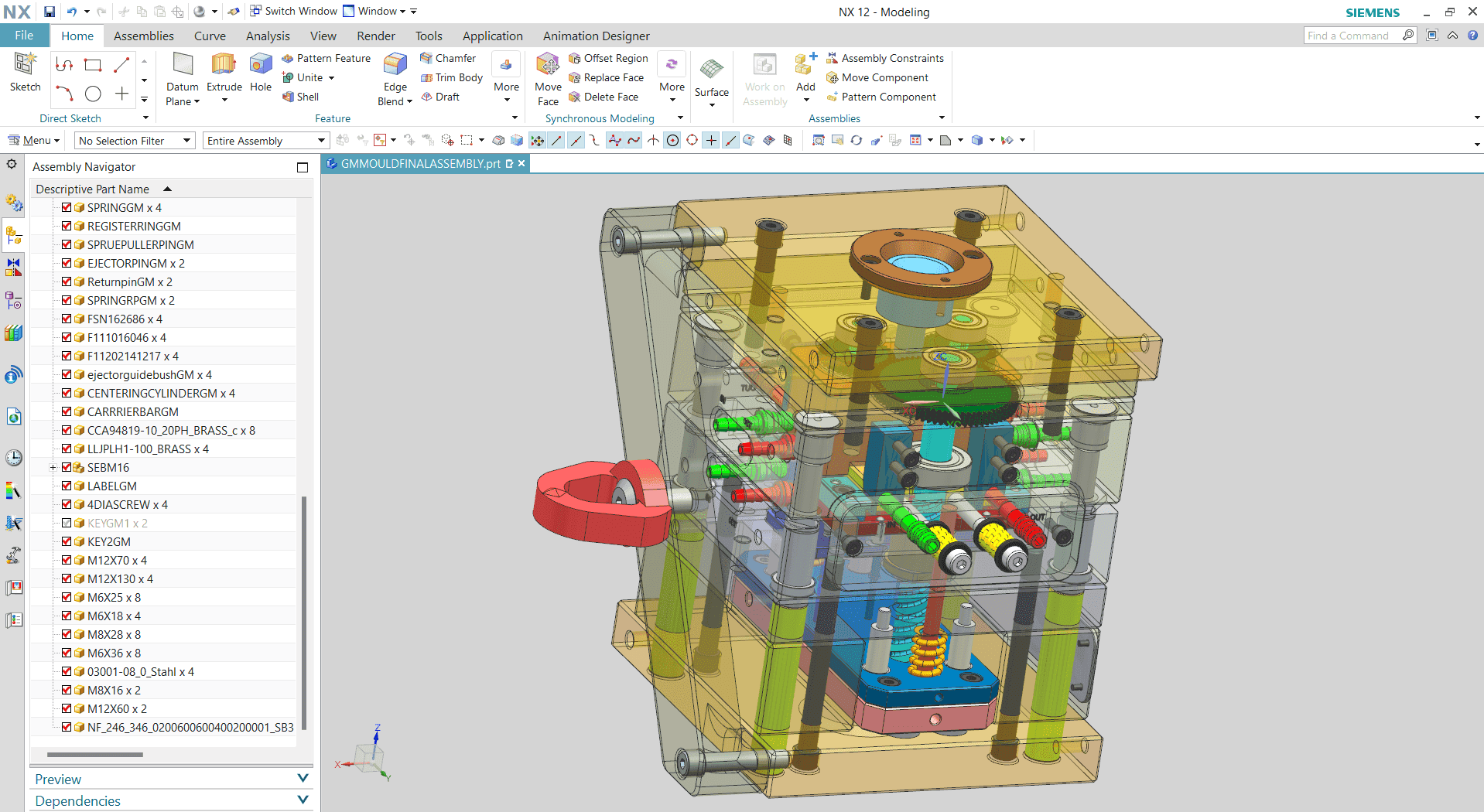
Task: Click the Help question mark icon
Action: click(x=1472, y=36)
